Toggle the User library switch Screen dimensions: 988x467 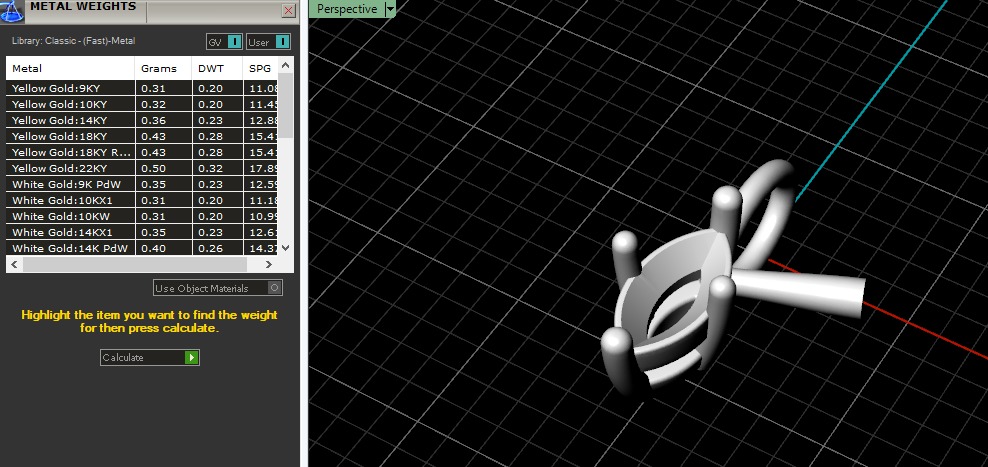268,42
